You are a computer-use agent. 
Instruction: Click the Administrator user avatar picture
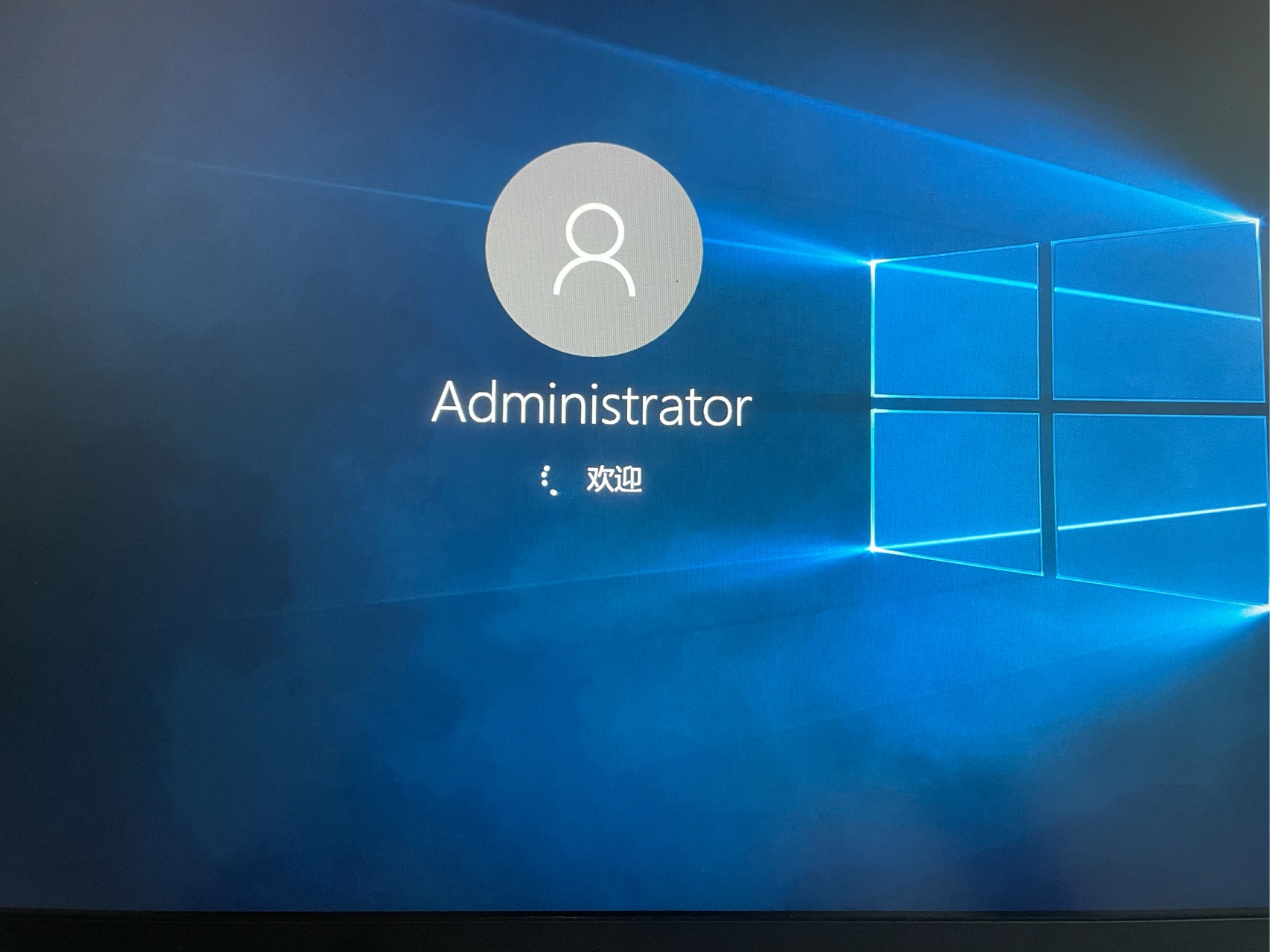(x=594, y=250)
